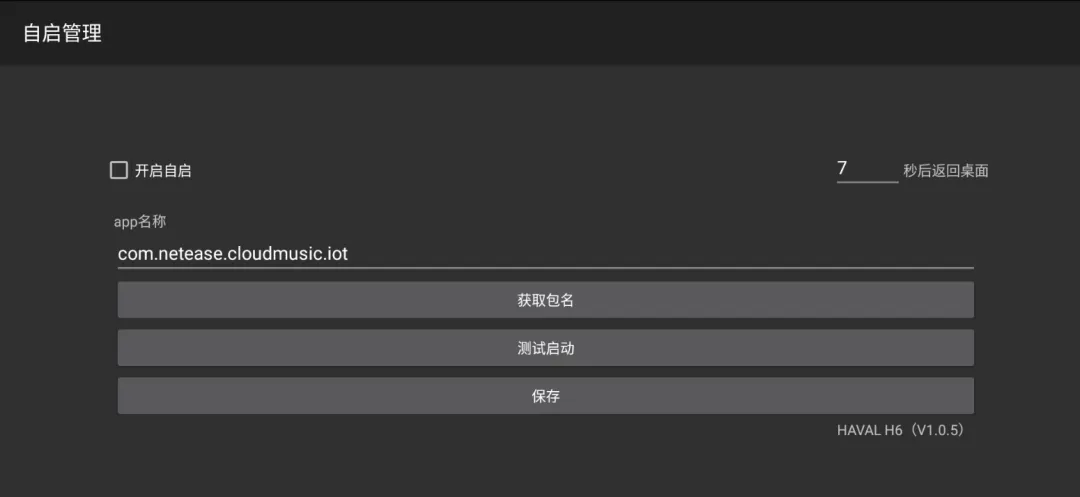Click the 秒后返回桌面 label
This screenshot has height=497, width=1080.
pos(946,171)
